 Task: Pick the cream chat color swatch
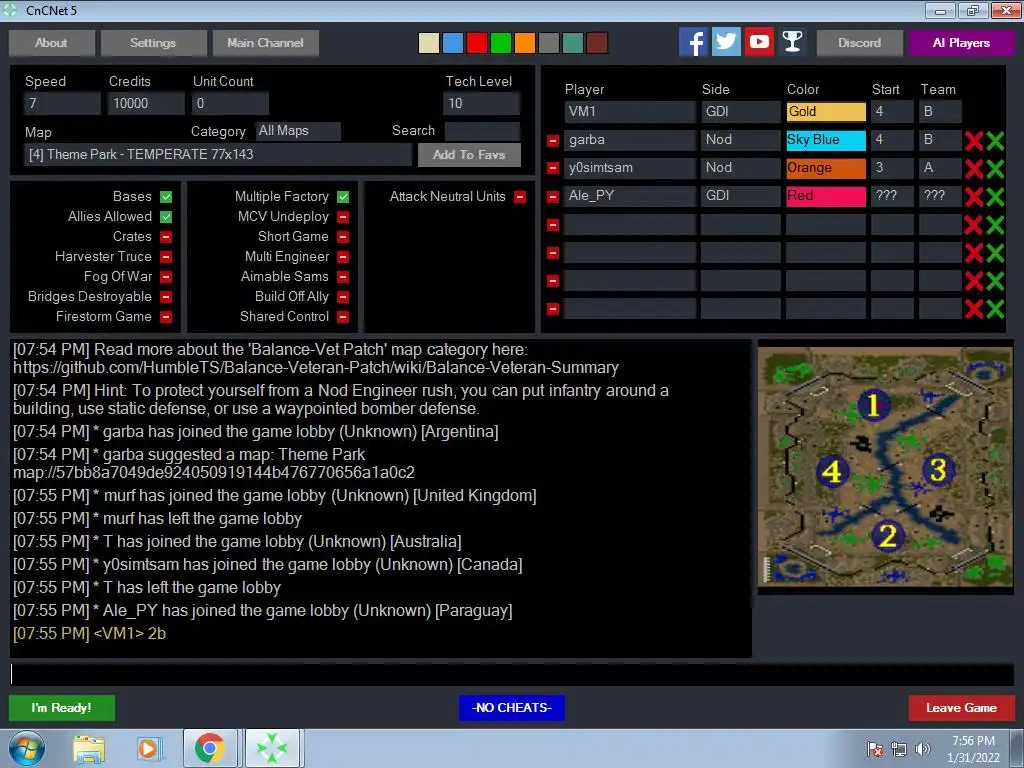pyautogui.click(x=428, y=43)
